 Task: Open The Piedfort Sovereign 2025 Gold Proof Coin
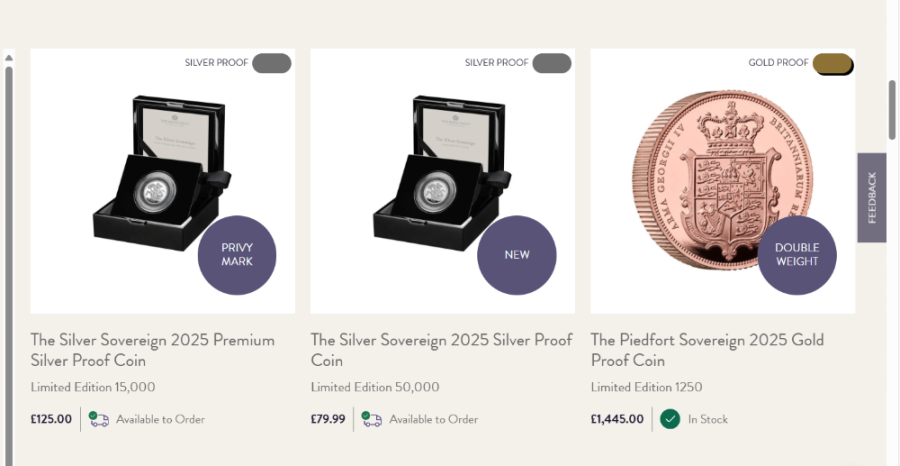coord(707,350)
